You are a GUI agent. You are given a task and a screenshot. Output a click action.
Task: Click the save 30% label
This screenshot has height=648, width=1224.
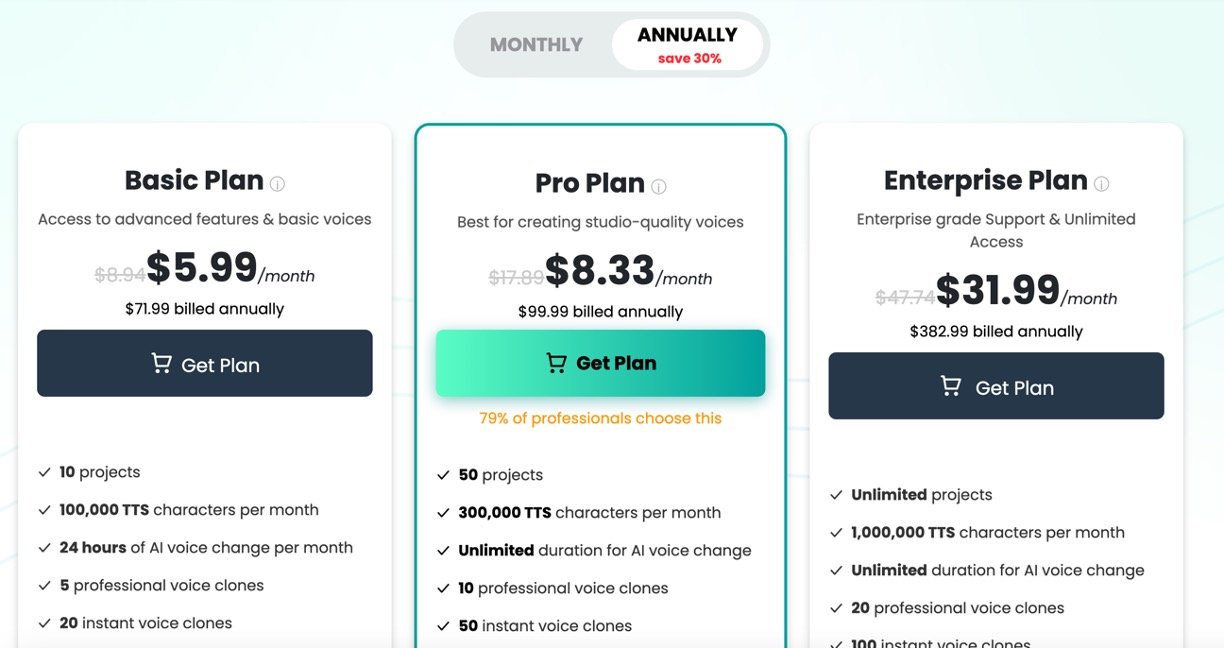[689, 59]
